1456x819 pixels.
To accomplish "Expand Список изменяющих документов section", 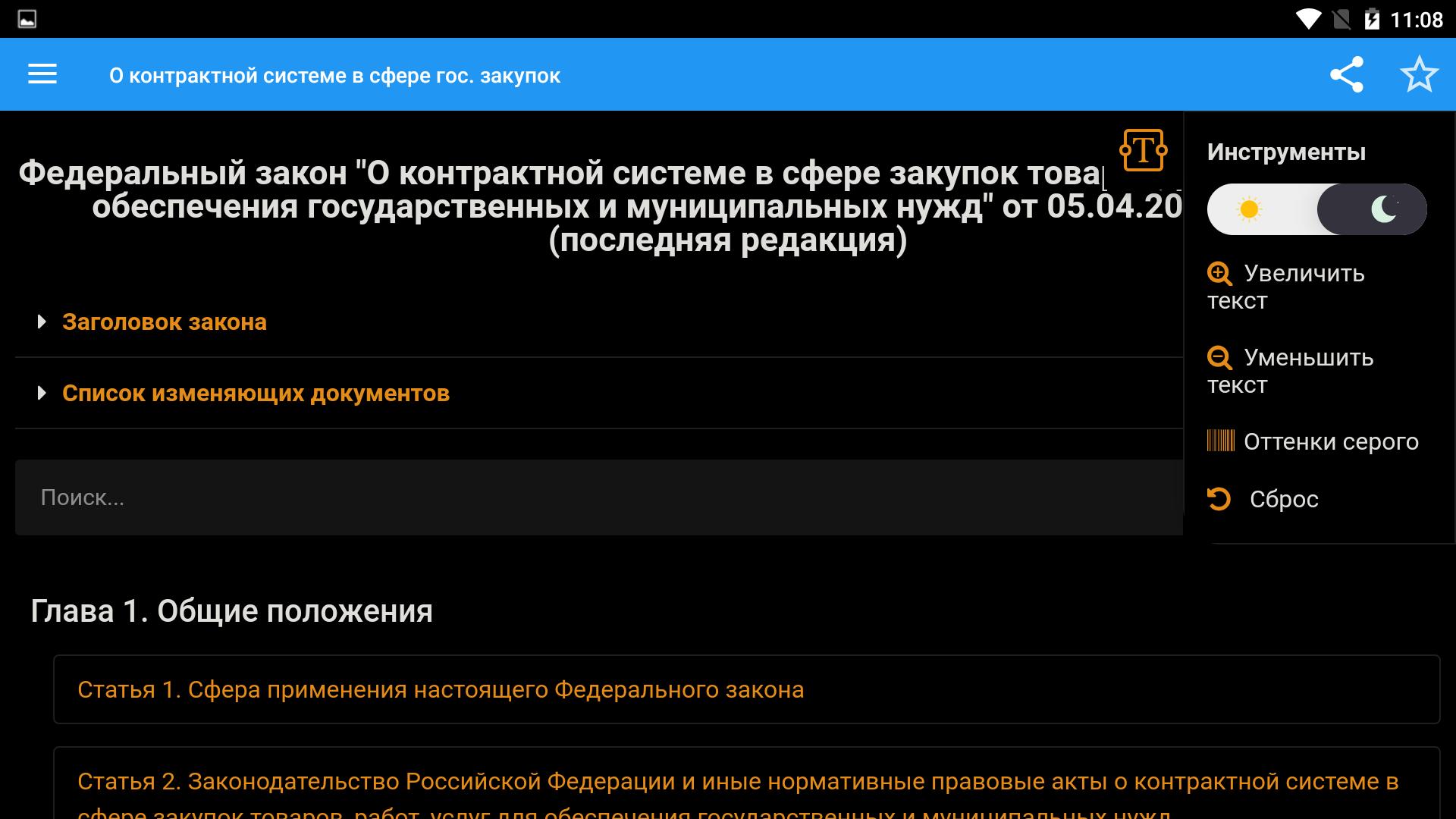I will [256, 394].
